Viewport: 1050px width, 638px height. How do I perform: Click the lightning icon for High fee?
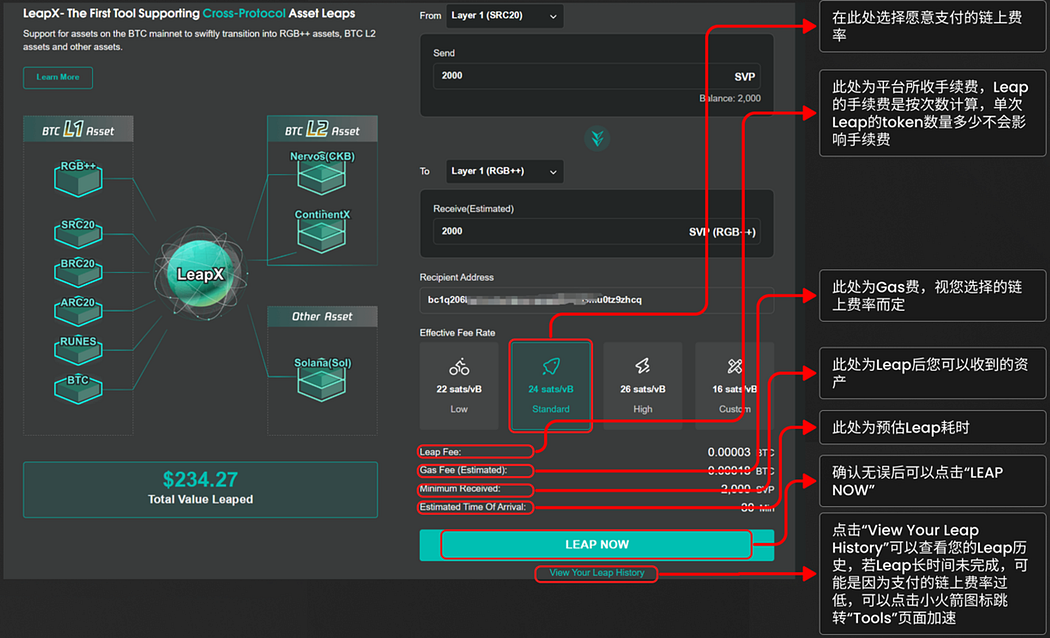click(642, 366)
